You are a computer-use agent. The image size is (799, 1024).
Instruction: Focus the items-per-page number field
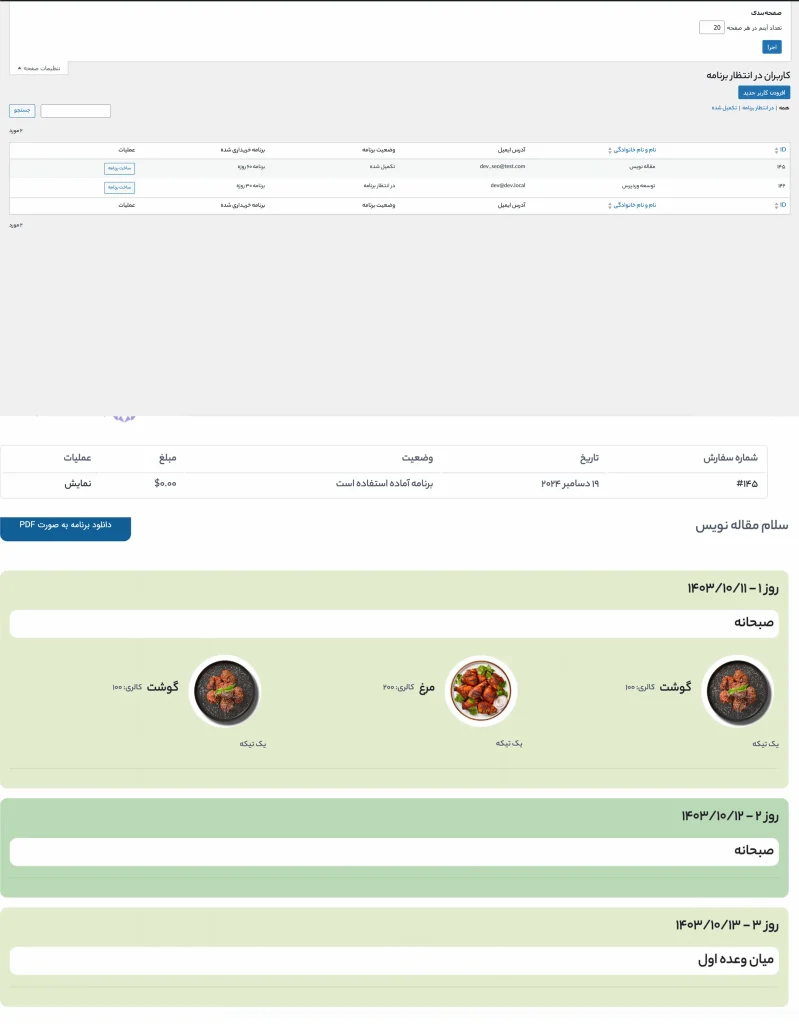click(711, 27)
